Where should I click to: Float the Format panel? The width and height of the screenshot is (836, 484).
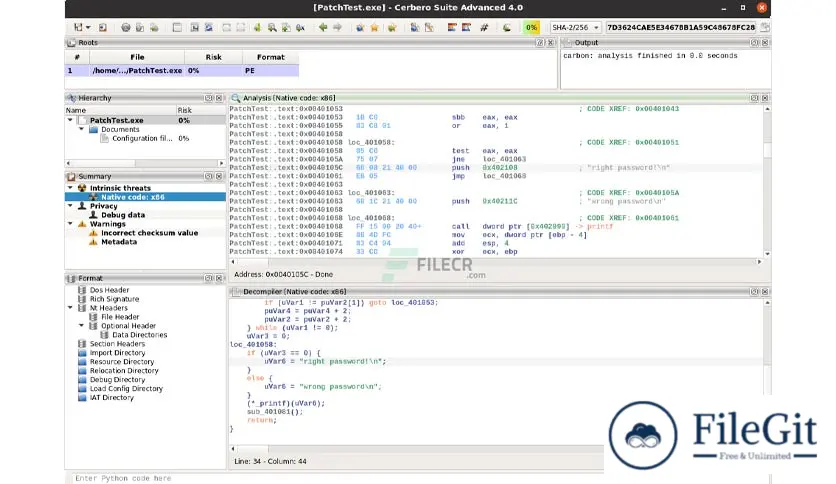pyautogui.click(x=208, y=278)
